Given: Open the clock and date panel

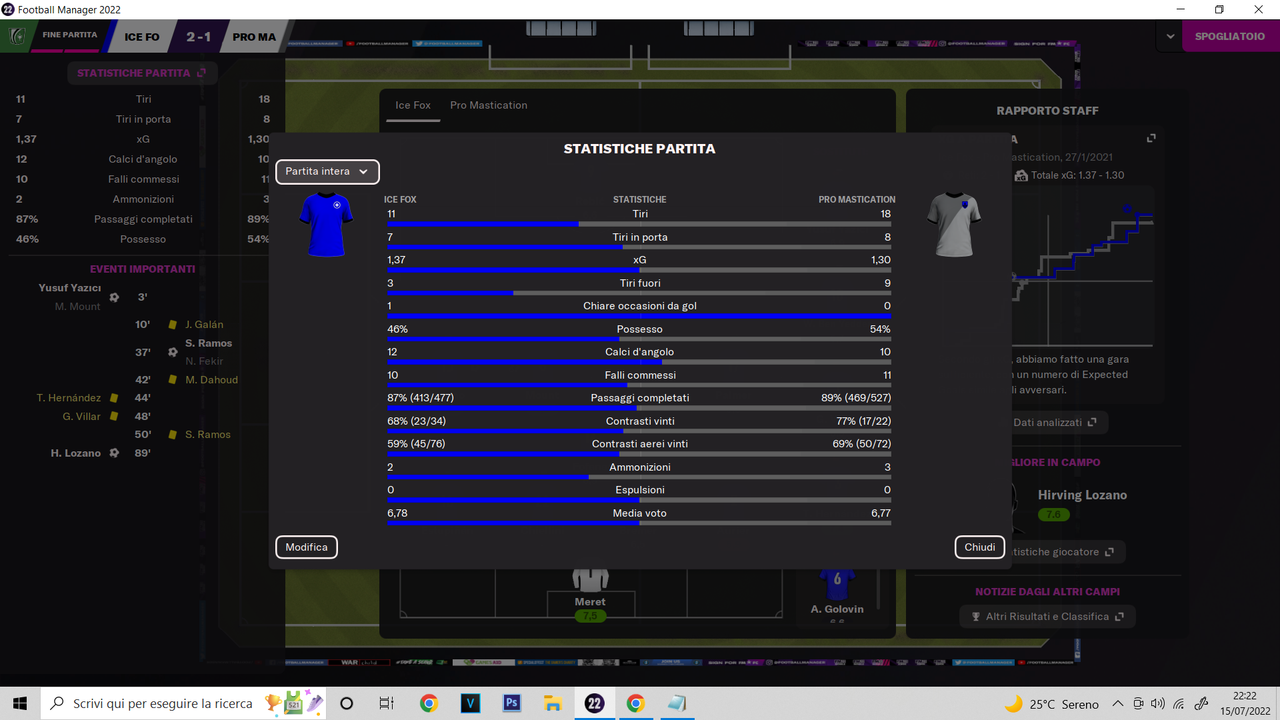Looking at the screenshot, I should tap(1244, 704).
